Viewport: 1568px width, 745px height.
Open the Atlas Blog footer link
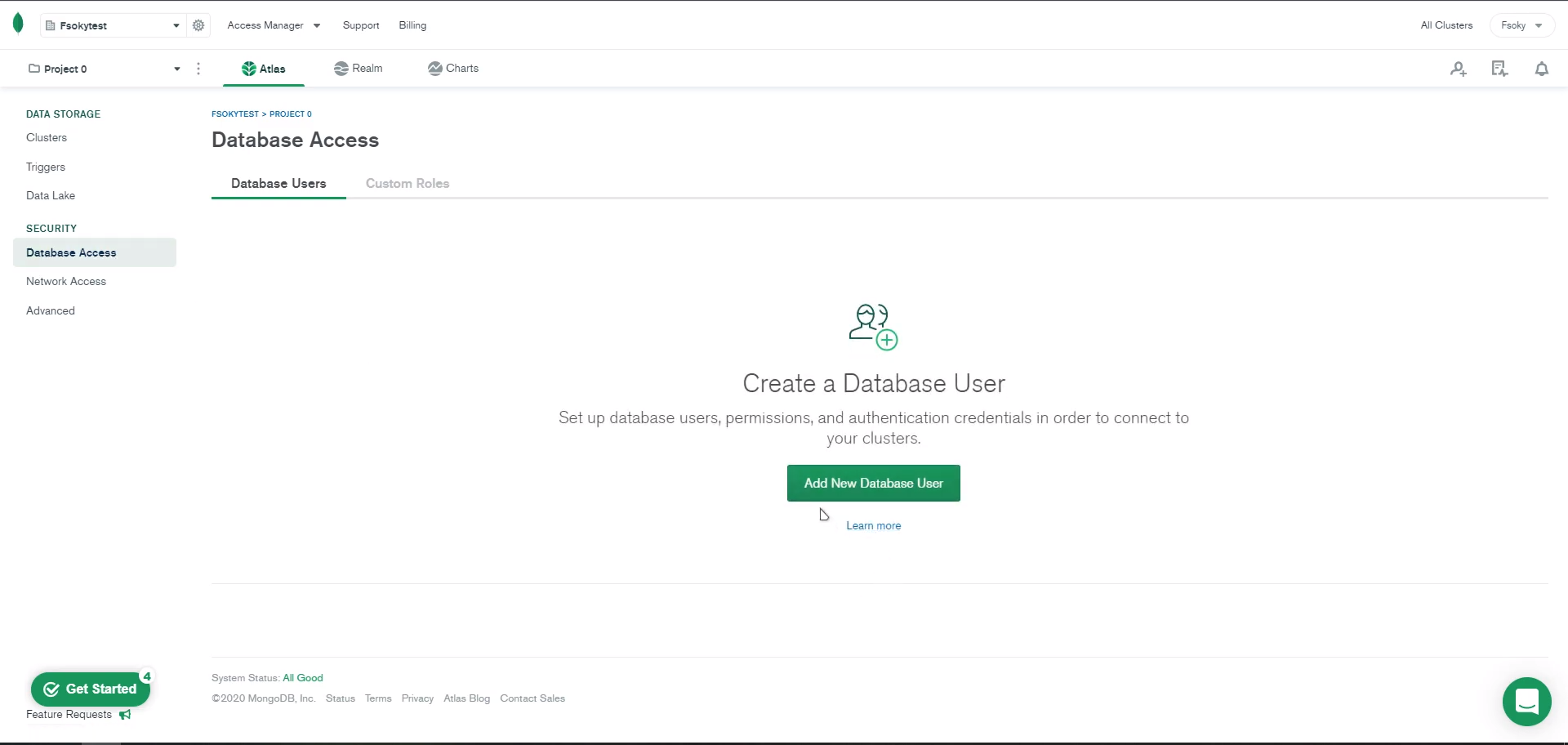click(467, 698)
